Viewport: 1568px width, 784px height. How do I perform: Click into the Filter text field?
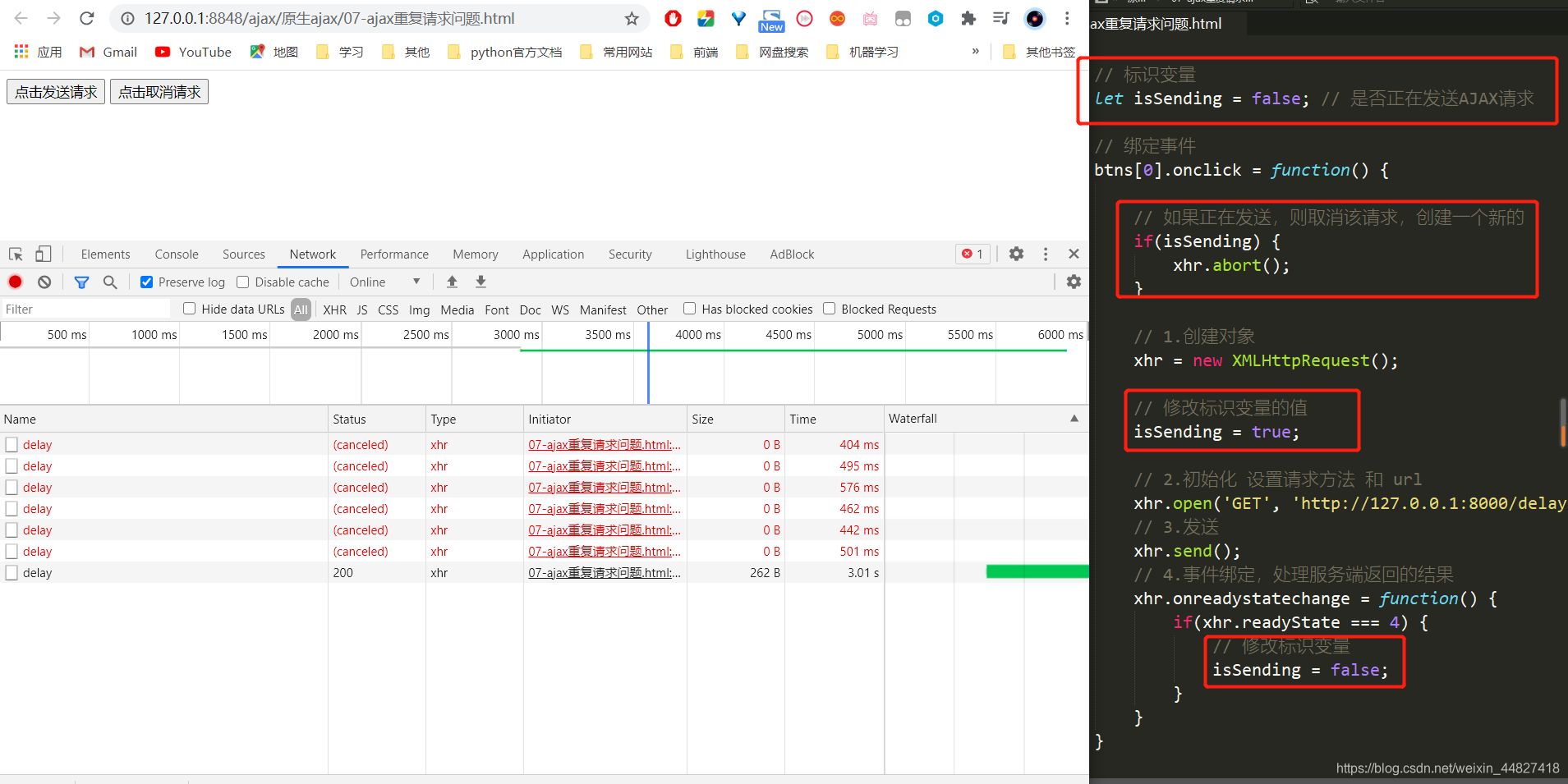pyautogui.click(x=85, y=309)
